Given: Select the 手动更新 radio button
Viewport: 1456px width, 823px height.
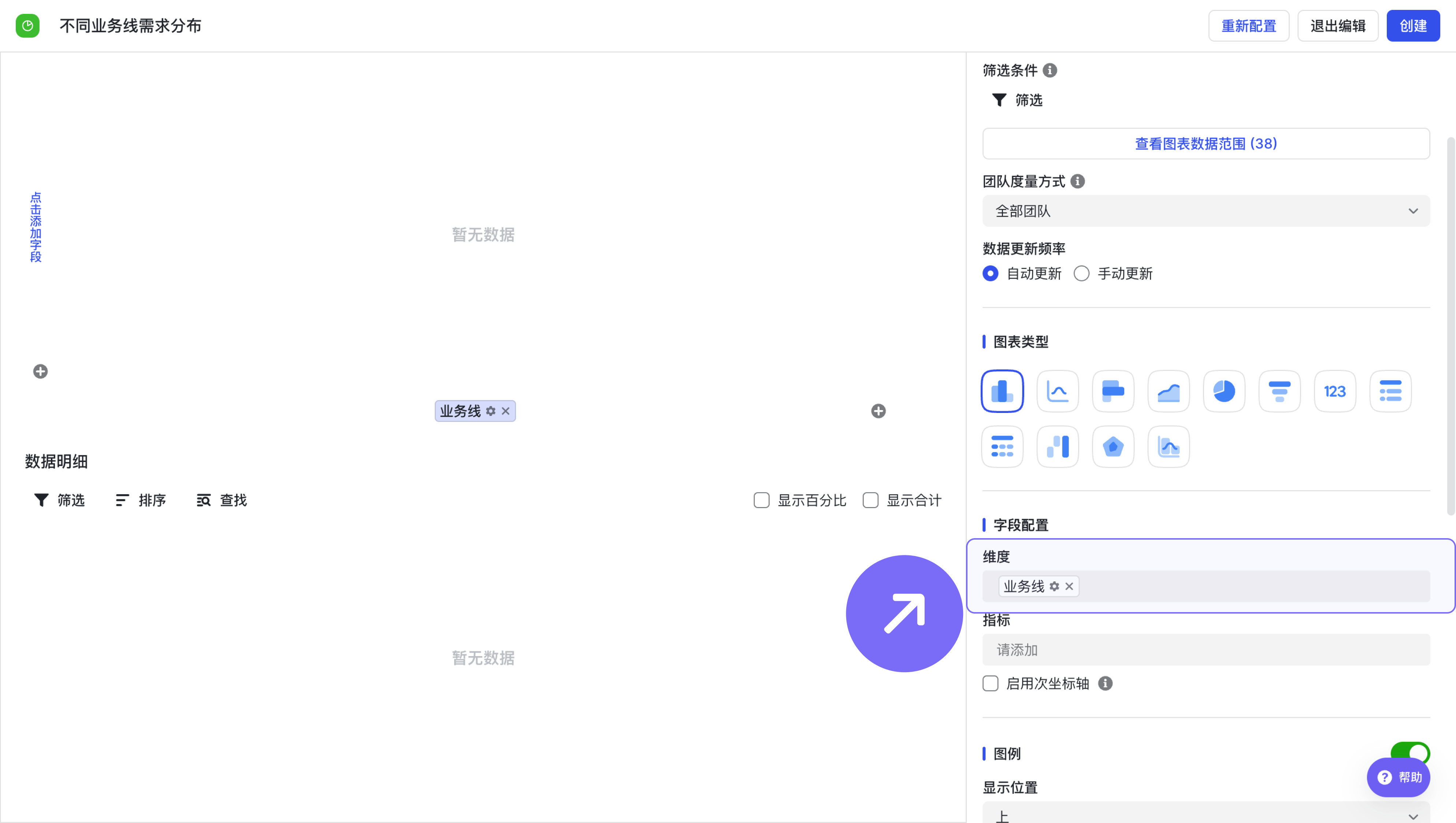Looking at the screenshot, I should pos(1081,273).
